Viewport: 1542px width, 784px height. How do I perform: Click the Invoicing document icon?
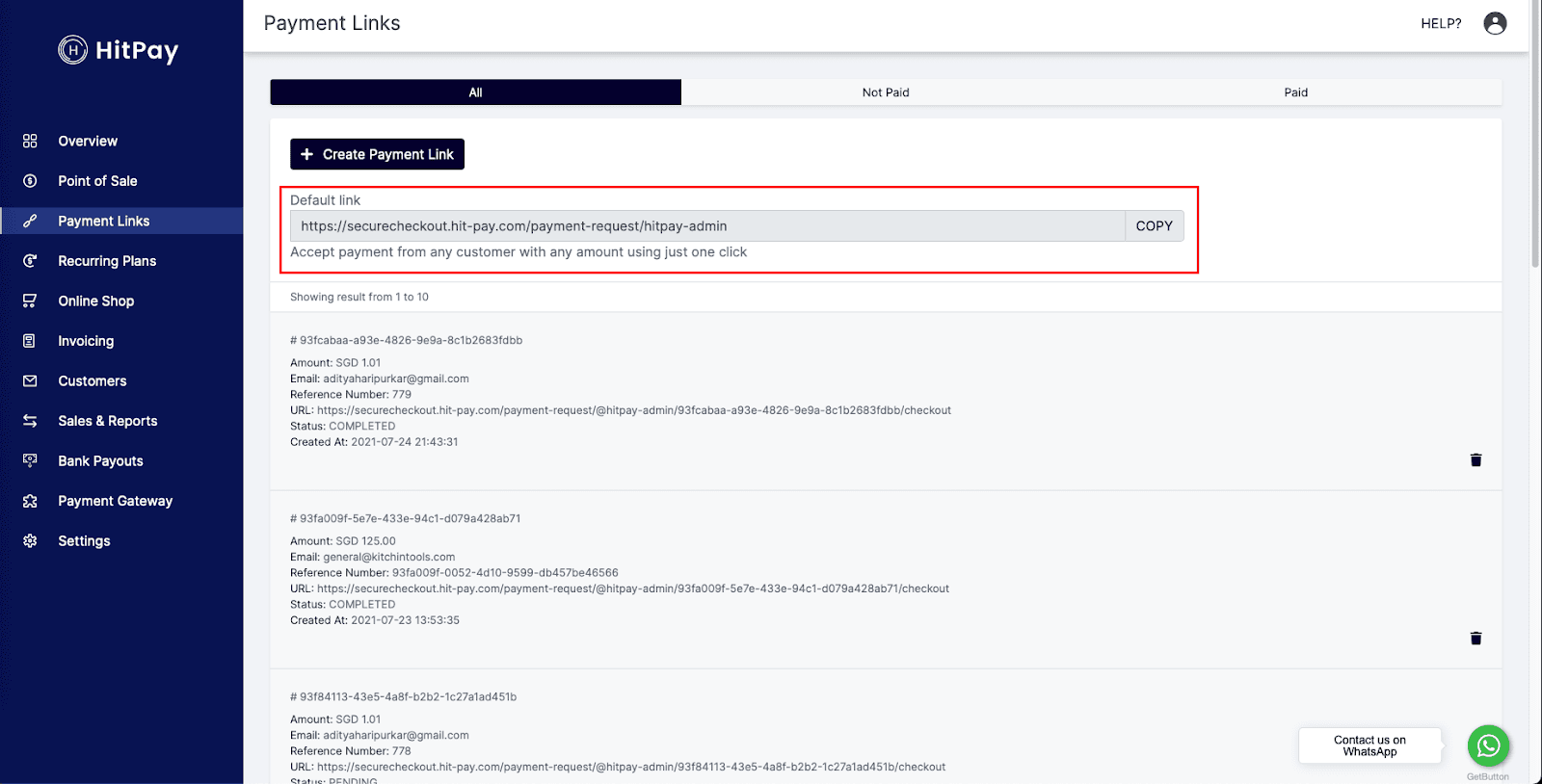pyautogui.click(x=30, y=341)
